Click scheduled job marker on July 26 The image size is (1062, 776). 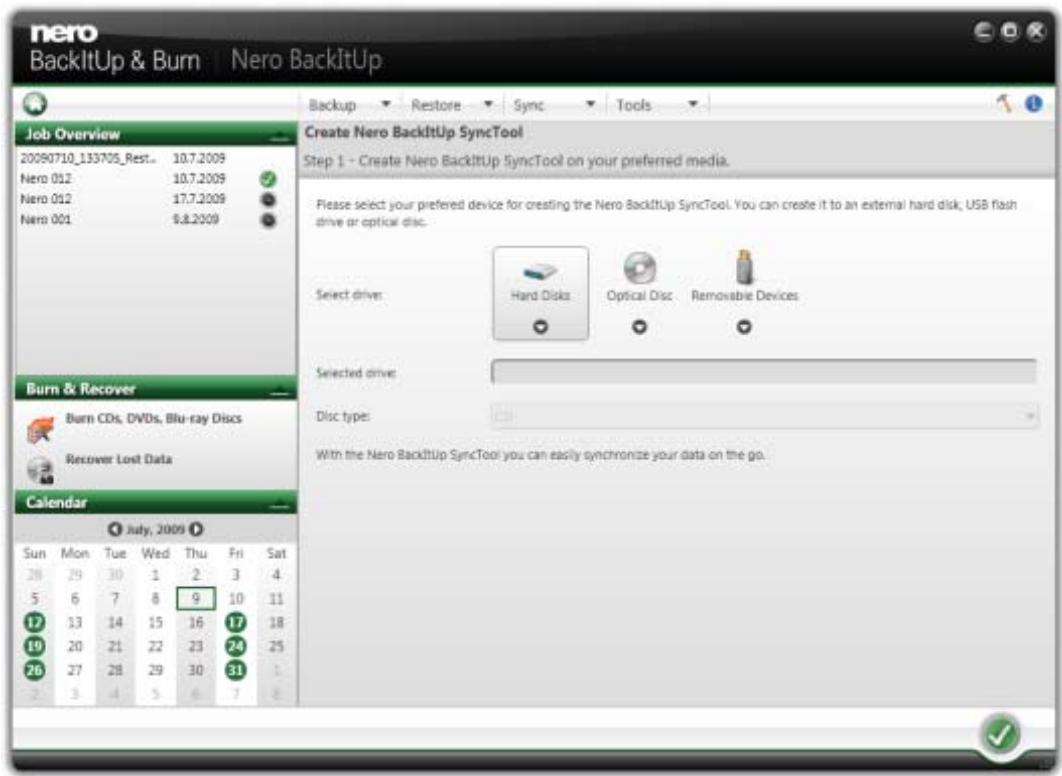[x=35, y=670]
